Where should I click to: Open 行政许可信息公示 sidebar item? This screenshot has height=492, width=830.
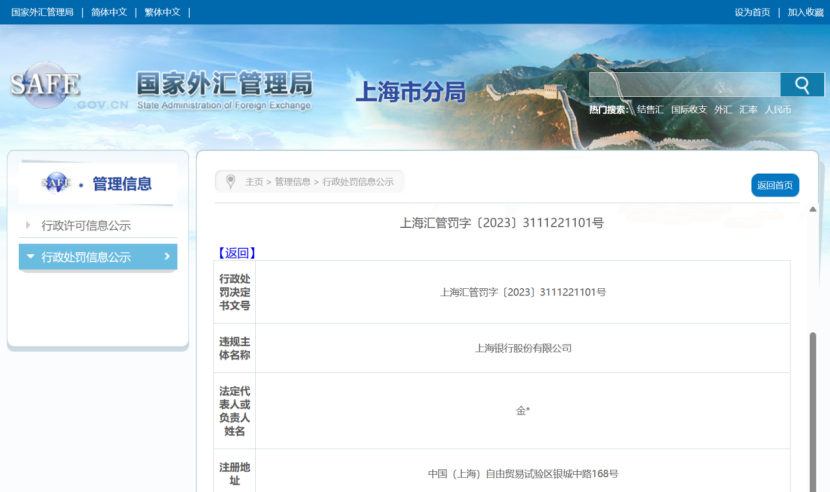click(86, 226)
